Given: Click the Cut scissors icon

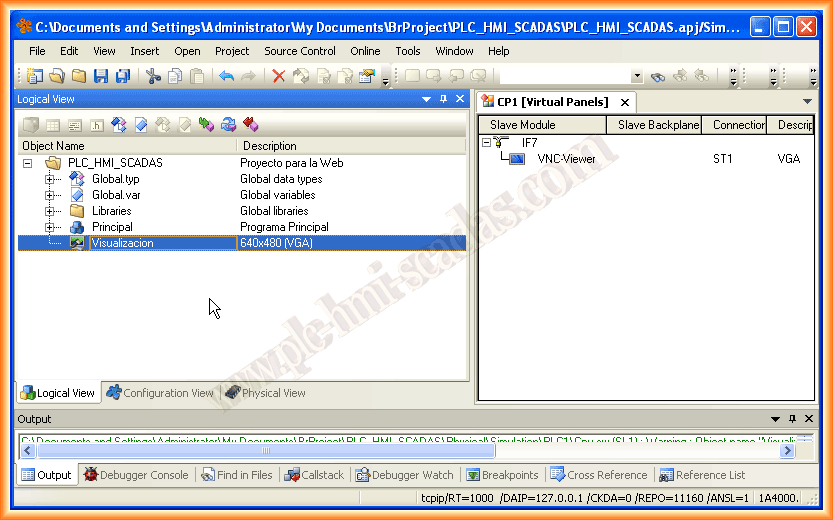Looking at the screenshot, I should click(x=153, y=76).
